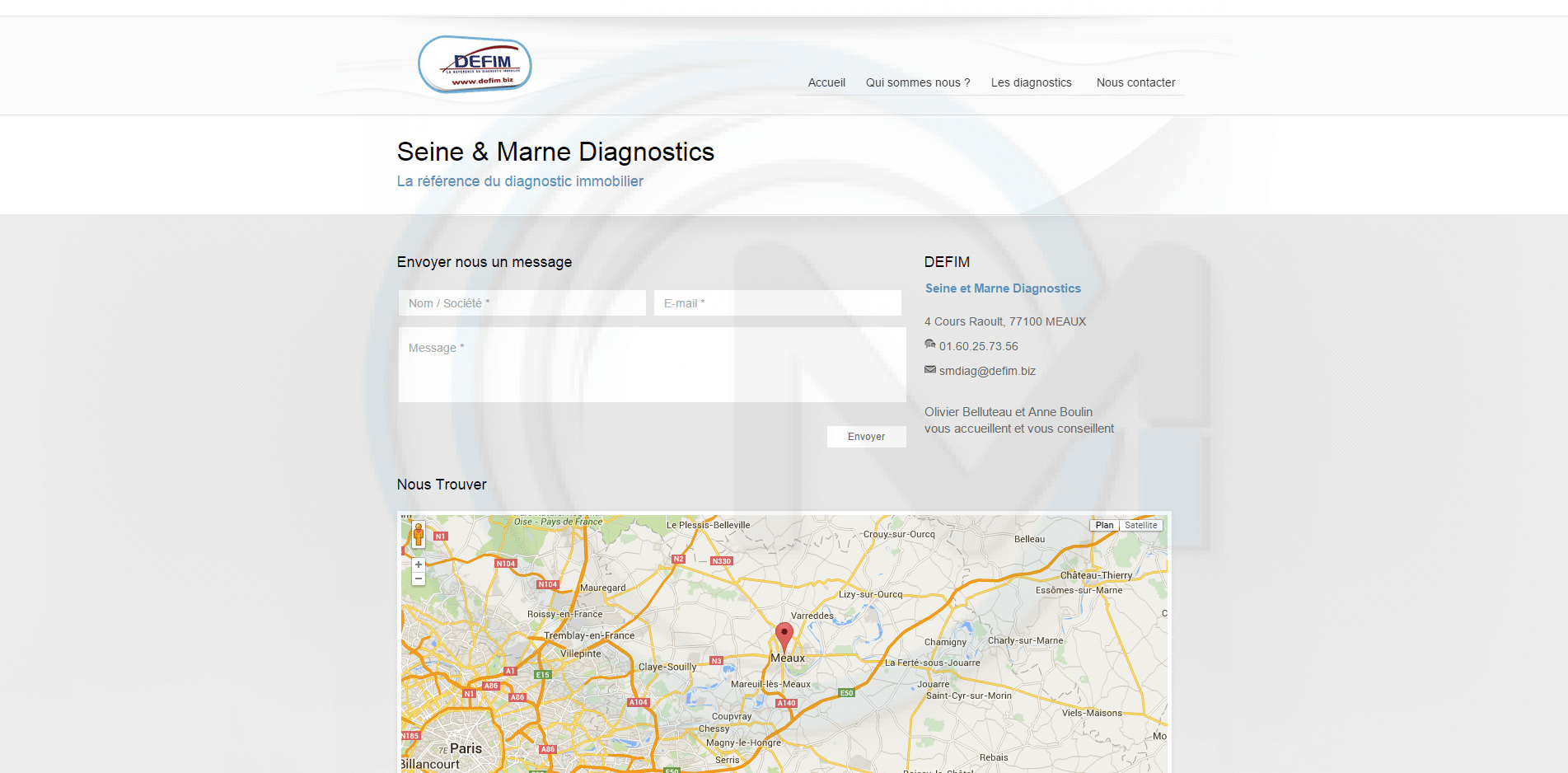Screen dimensions: 1568x773
Task: Zoom out using the map minus button
Action: (419, 579)
